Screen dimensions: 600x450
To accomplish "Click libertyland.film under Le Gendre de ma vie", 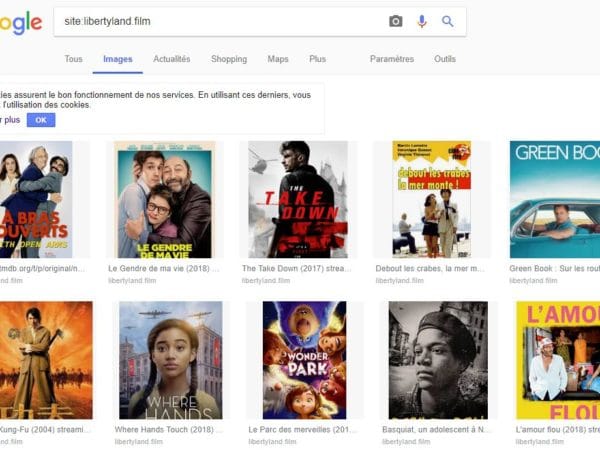I will tap(132, 280).
